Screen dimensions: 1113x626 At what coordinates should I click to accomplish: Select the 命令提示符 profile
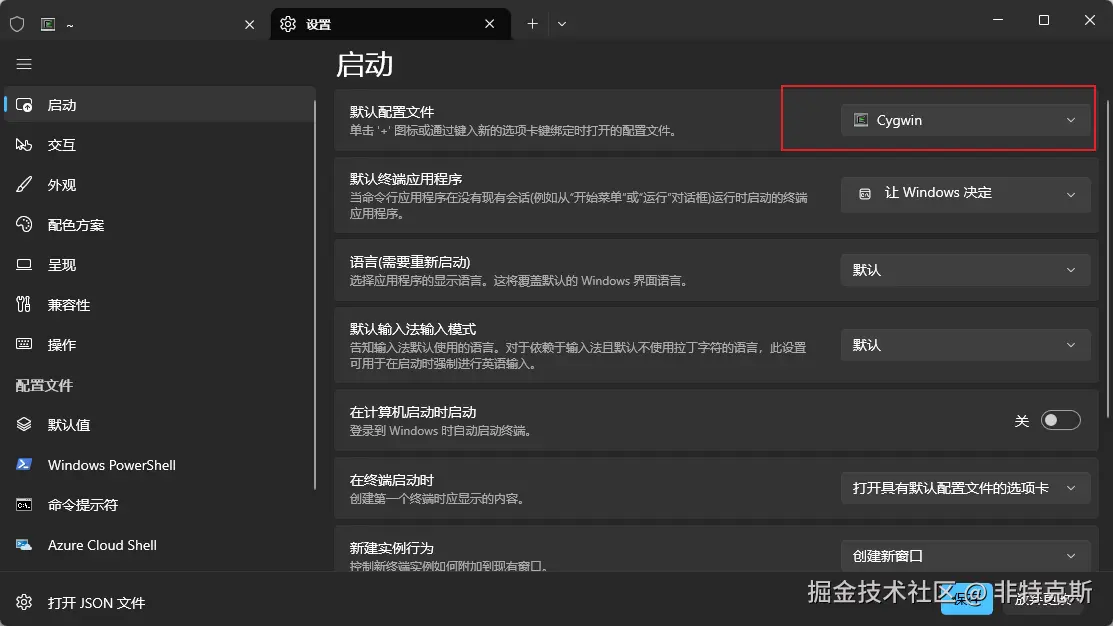[x=159, y=505]
